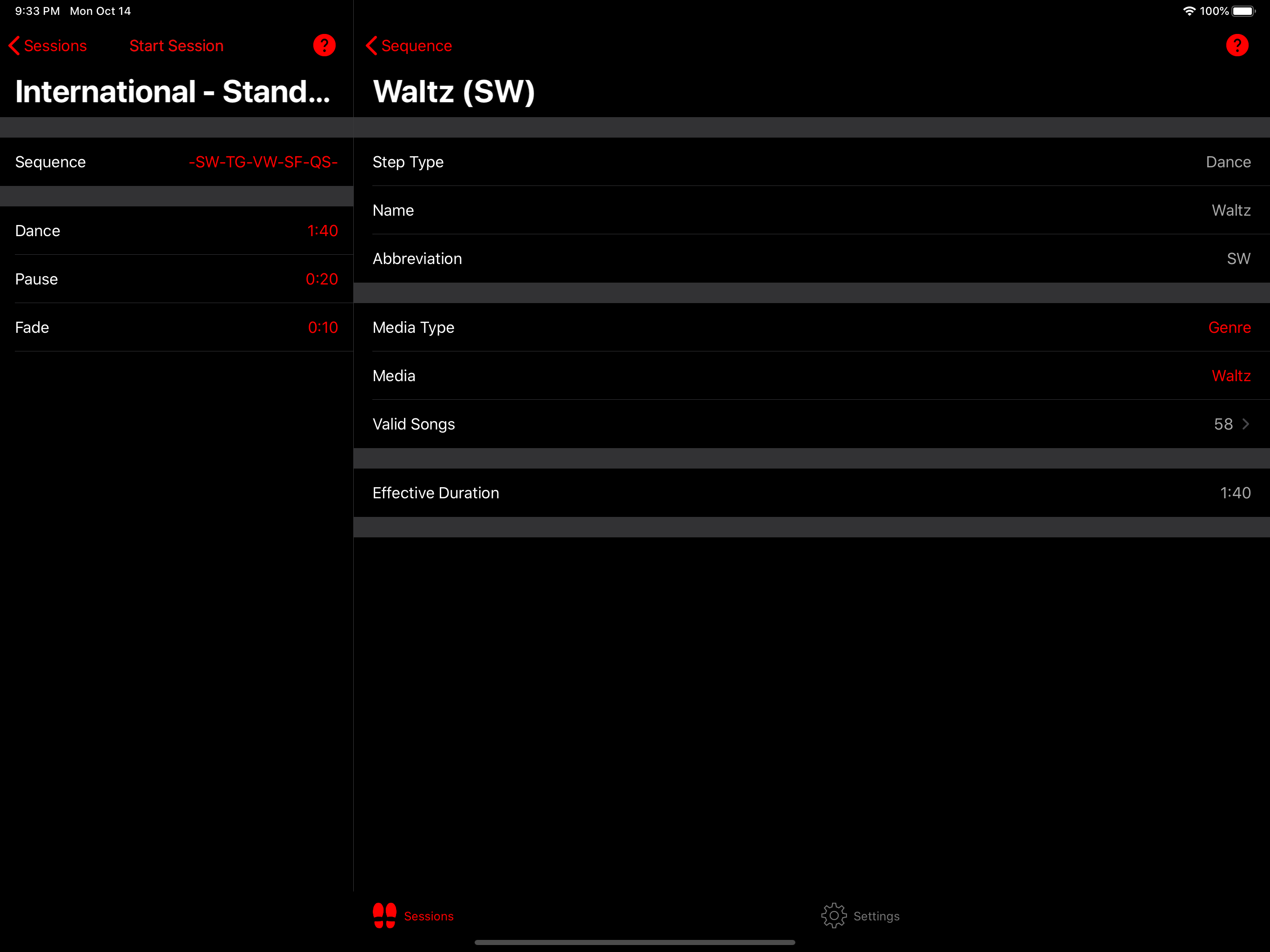
Task: Switch to the Settings tab label
Action: [876, 916]
